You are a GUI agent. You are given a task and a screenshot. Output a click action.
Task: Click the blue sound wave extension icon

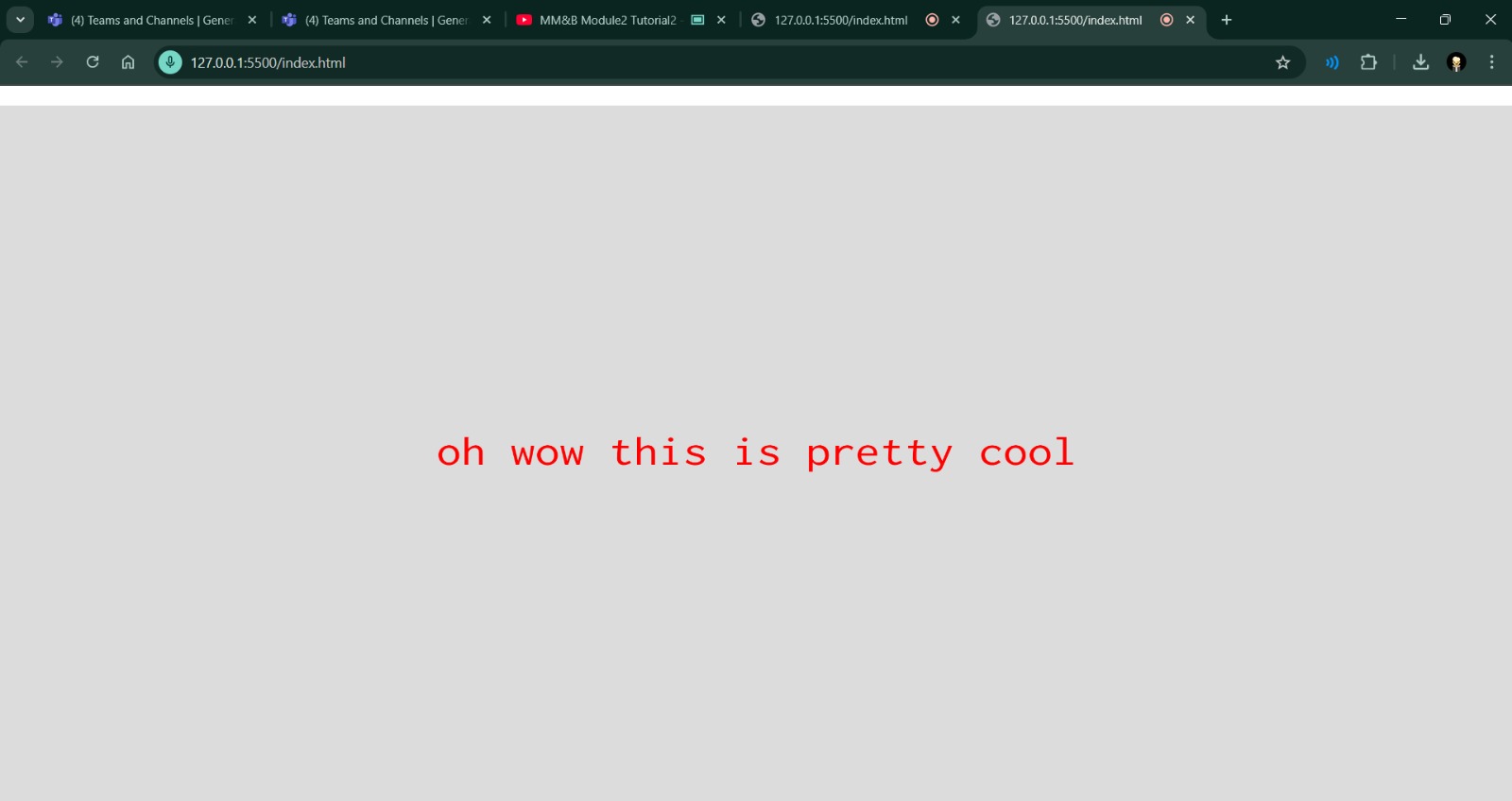pyautogui.click(x=1332, y=62)
